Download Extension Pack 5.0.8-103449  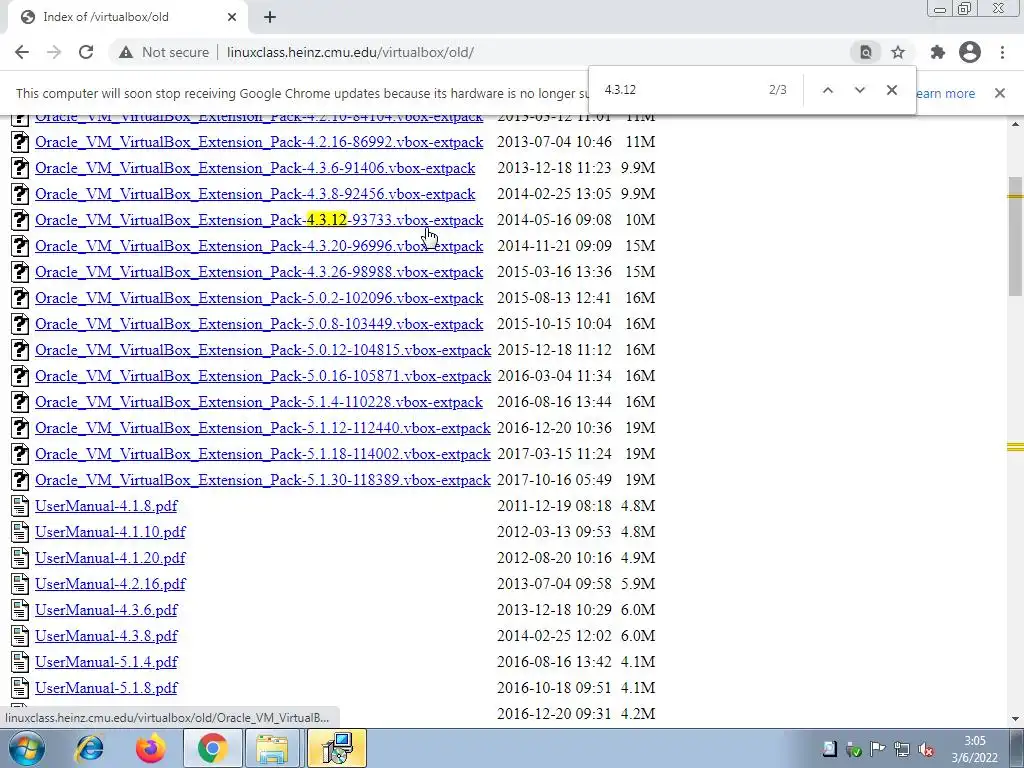pos(259,324)
